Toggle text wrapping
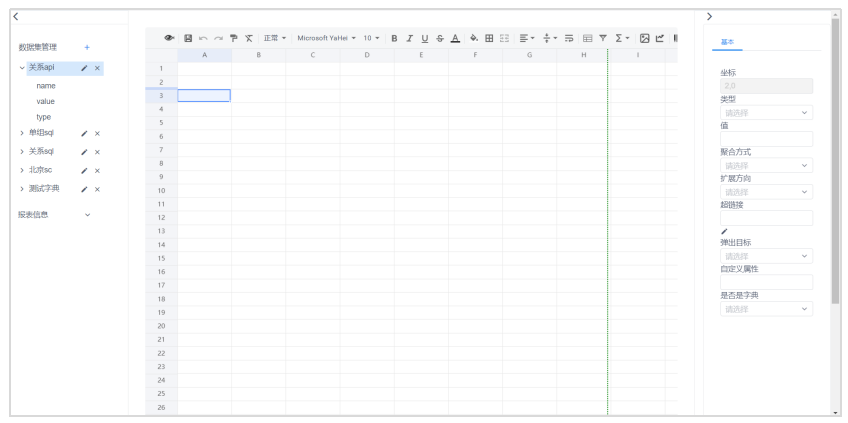Image resolution: width=848 pixels, height=423 pixels. coord(569,38)
